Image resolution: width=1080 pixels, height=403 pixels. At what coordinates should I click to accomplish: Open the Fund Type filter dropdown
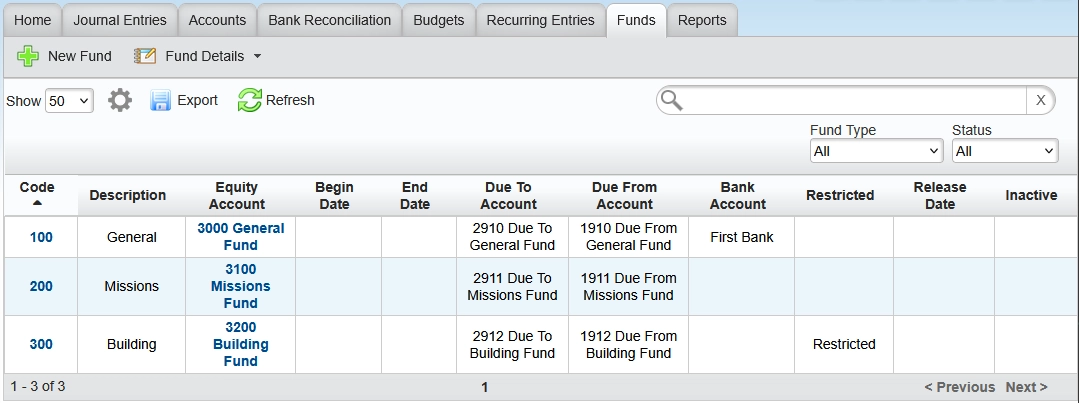tap(876, 151)
